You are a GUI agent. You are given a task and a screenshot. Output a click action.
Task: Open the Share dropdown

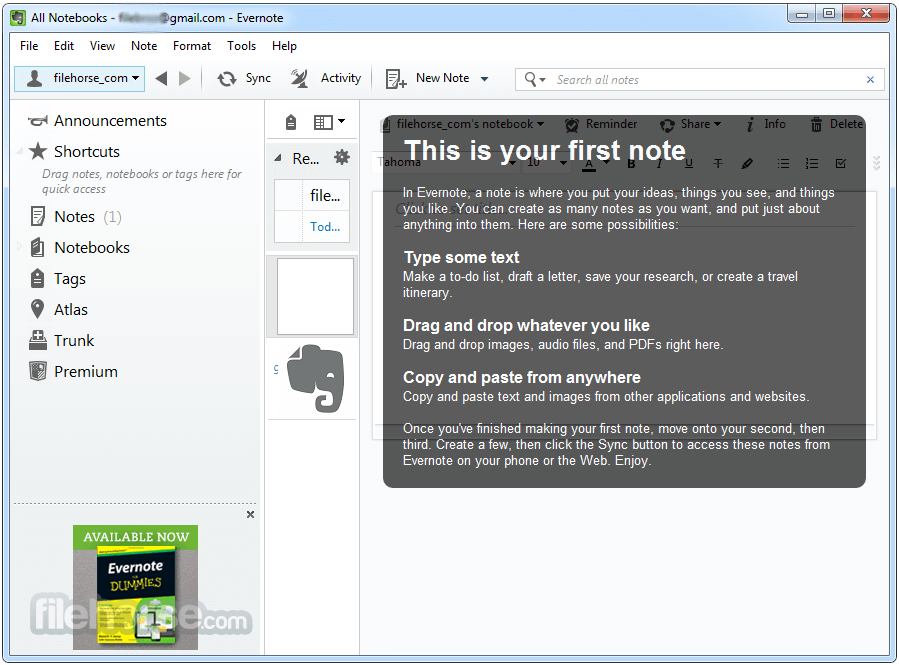point(690,124)
